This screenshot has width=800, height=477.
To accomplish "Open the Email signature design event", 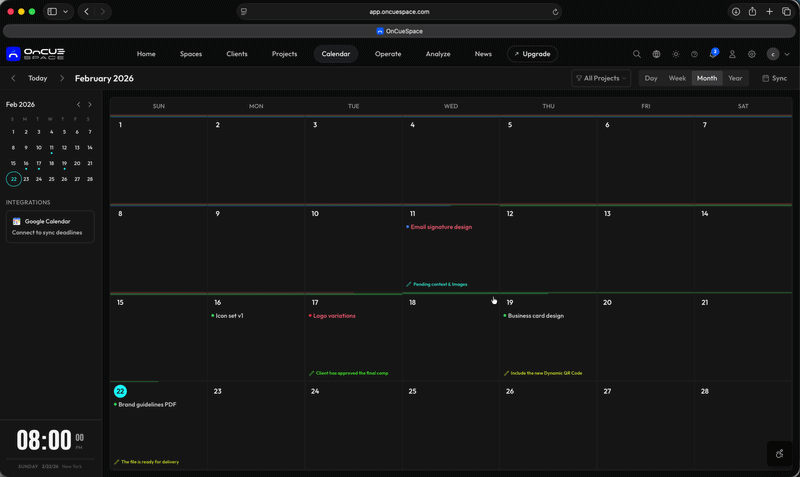I will coord(441,227).
